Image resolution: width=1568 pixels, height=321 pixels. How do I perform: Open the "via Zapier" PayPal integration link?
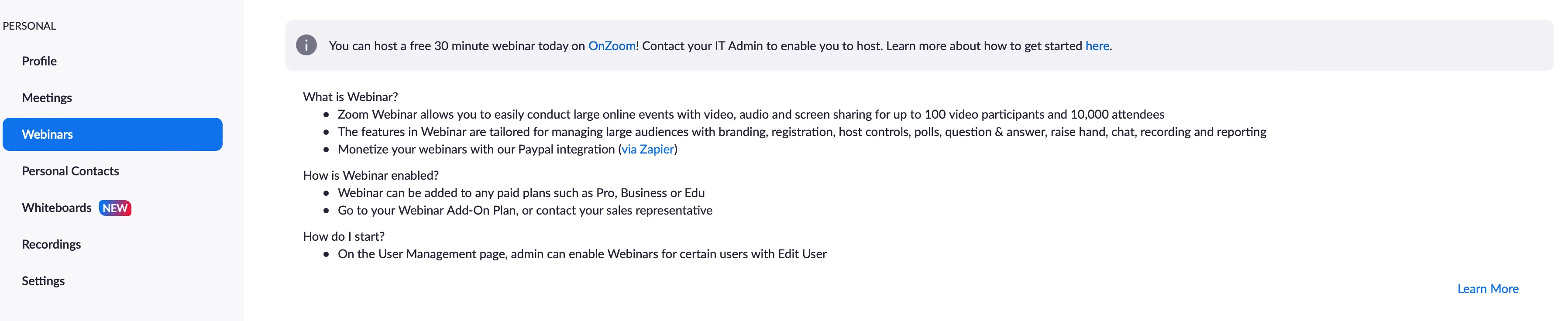(648, 150)
